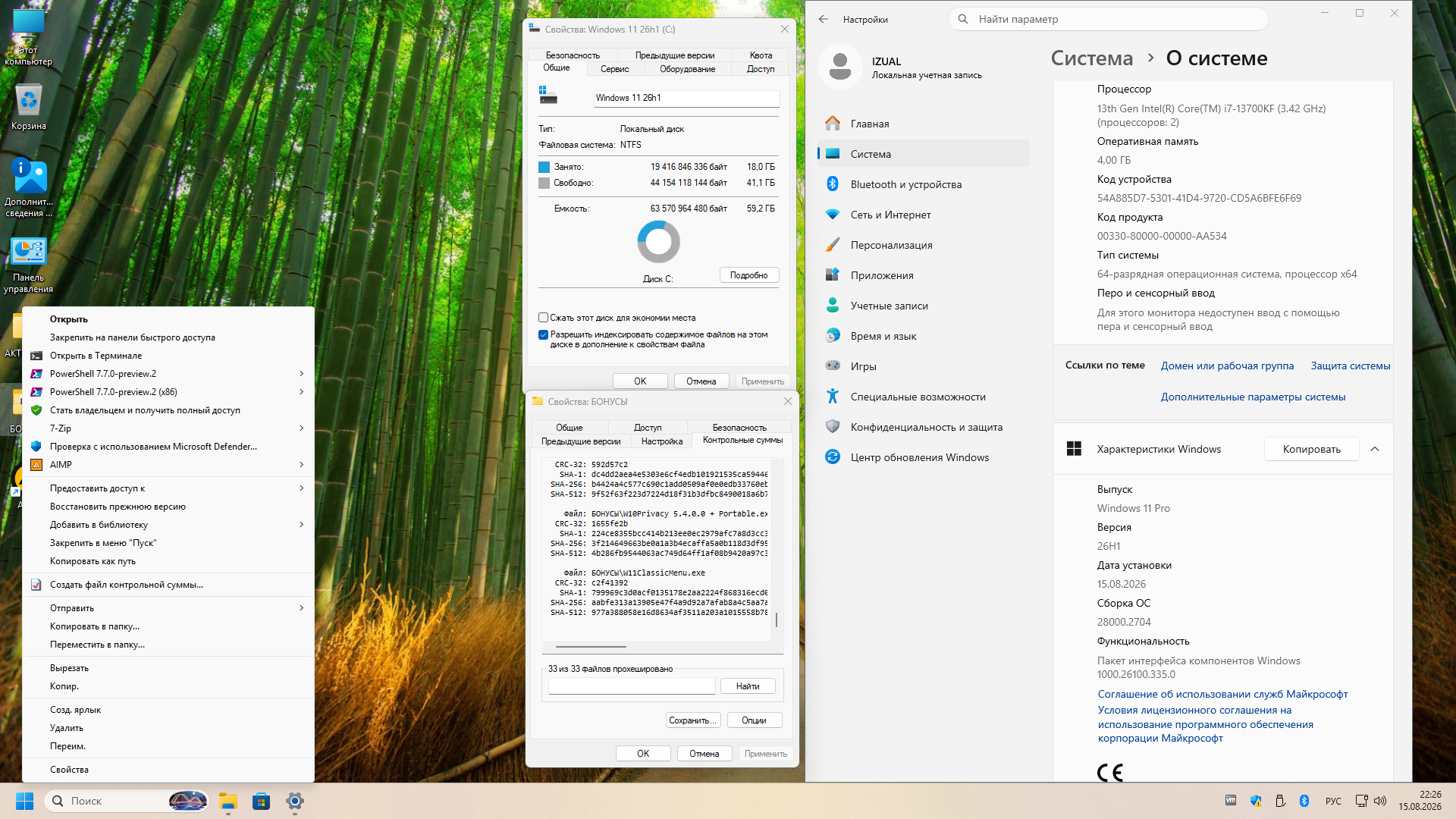1456x819 pixels.
Task: Click the Settings gear icon on taskbar
Action: [295, 801]
